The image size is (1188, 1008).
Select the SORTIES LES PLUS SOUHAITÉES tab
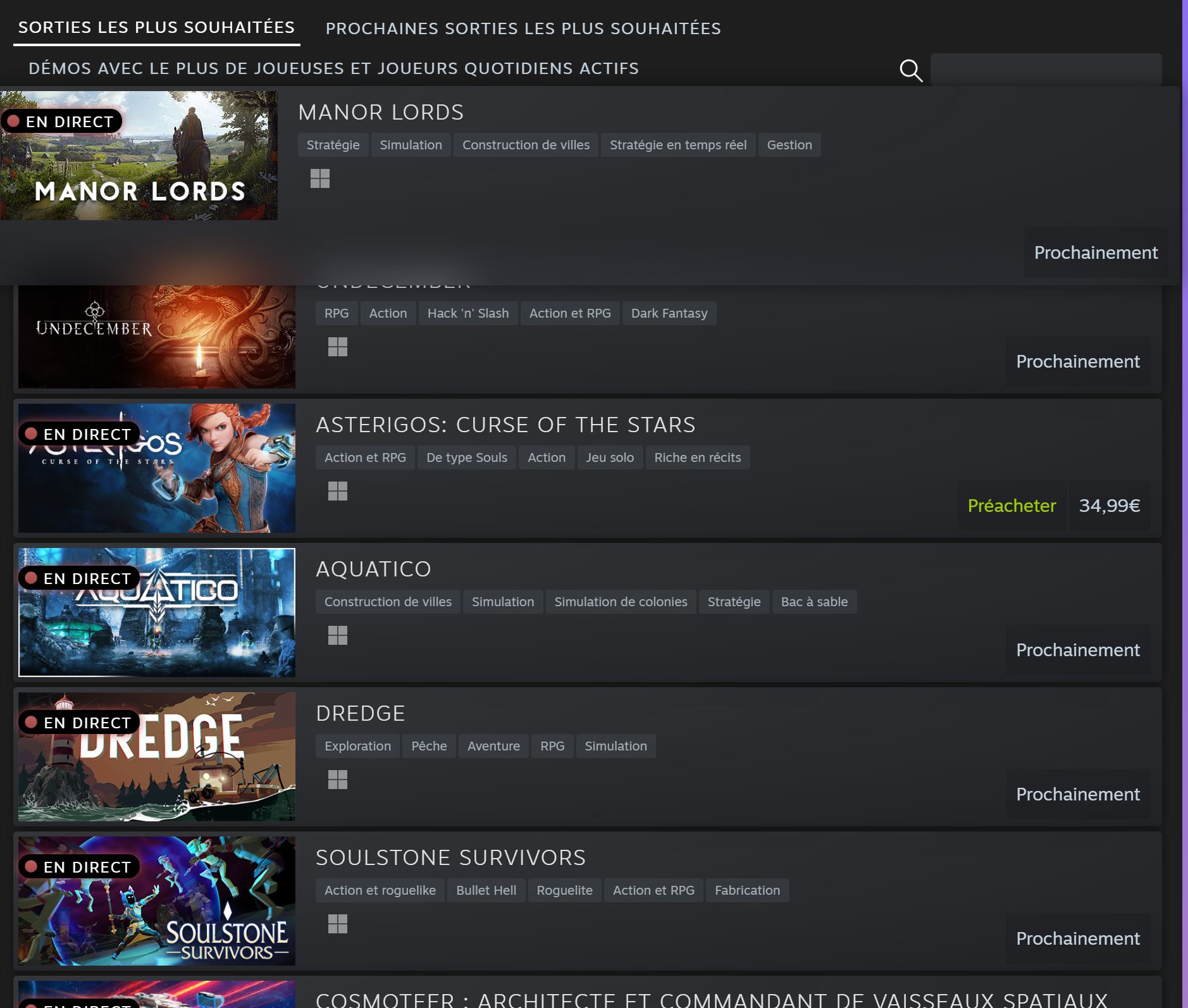coord(156,27)
